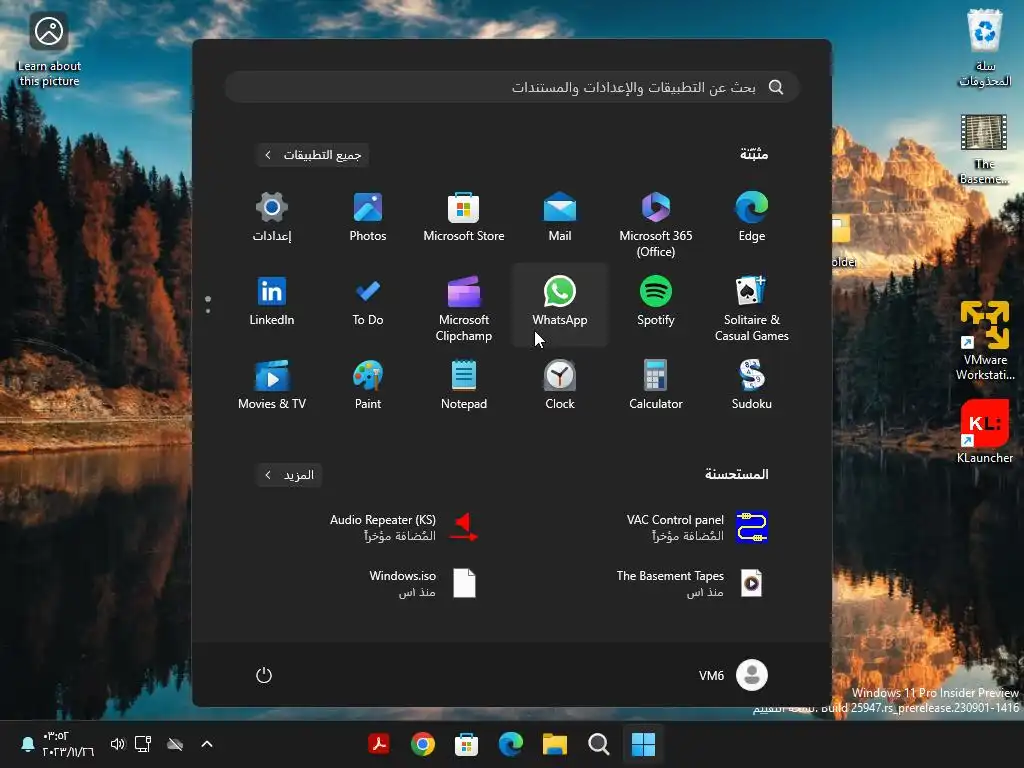Screen dimensions: 1024x768
Task: Open Audio Repeater (KS) recommended item
Action: click(402, 527)
